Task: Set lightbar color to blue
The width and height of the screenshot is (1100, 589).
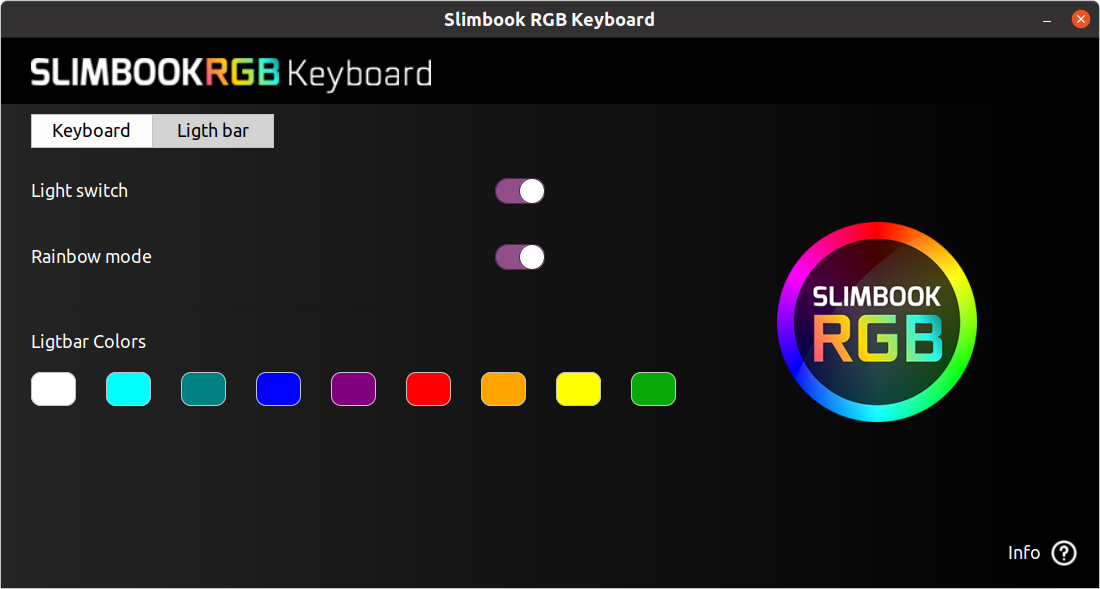Action: (x=278, y=389)
